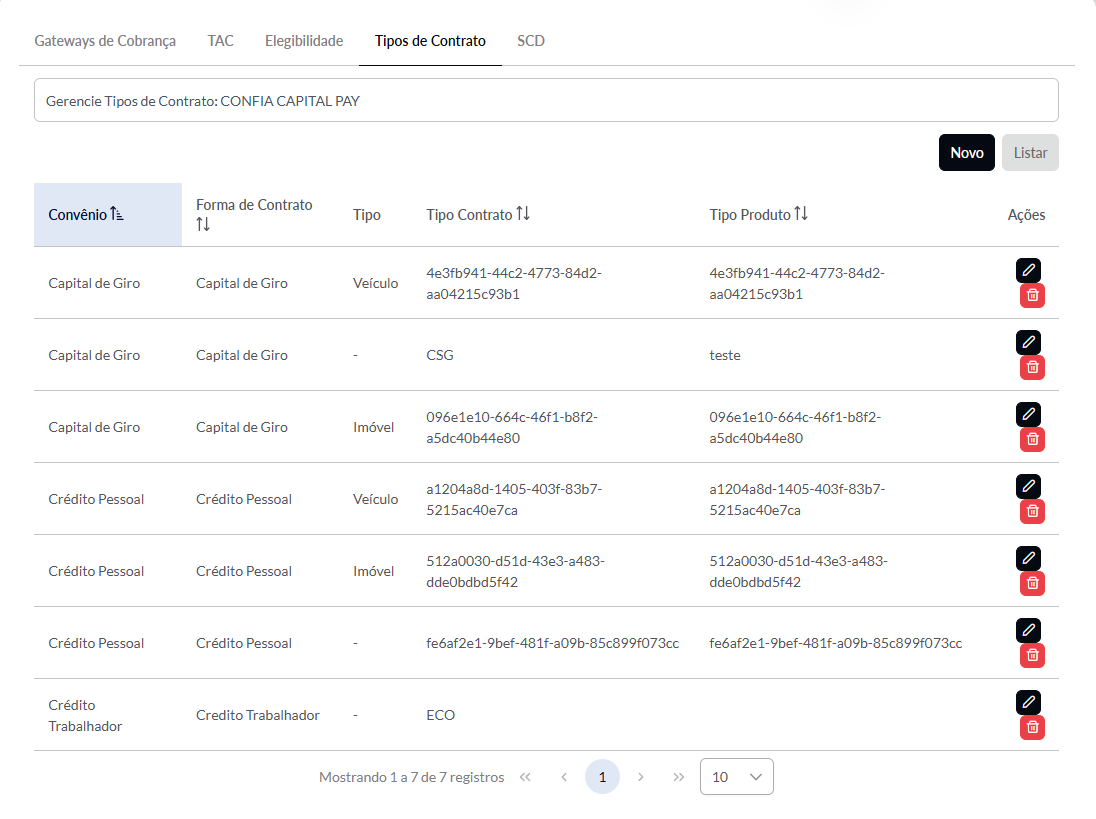1096x819 pixels.
Task: Click Tipo Contrato cell 4e3fb941-44c2-4773-84d2
Action: (514, 283)
